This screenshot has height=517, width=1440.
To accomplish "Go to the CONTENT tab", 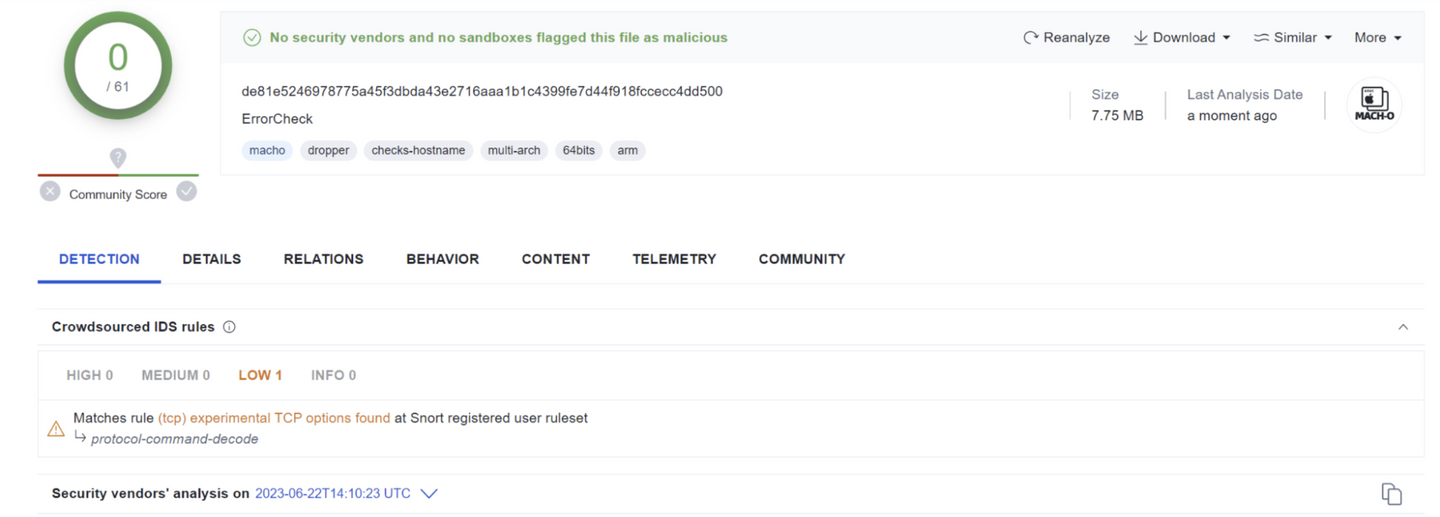I will pos(556,259).
